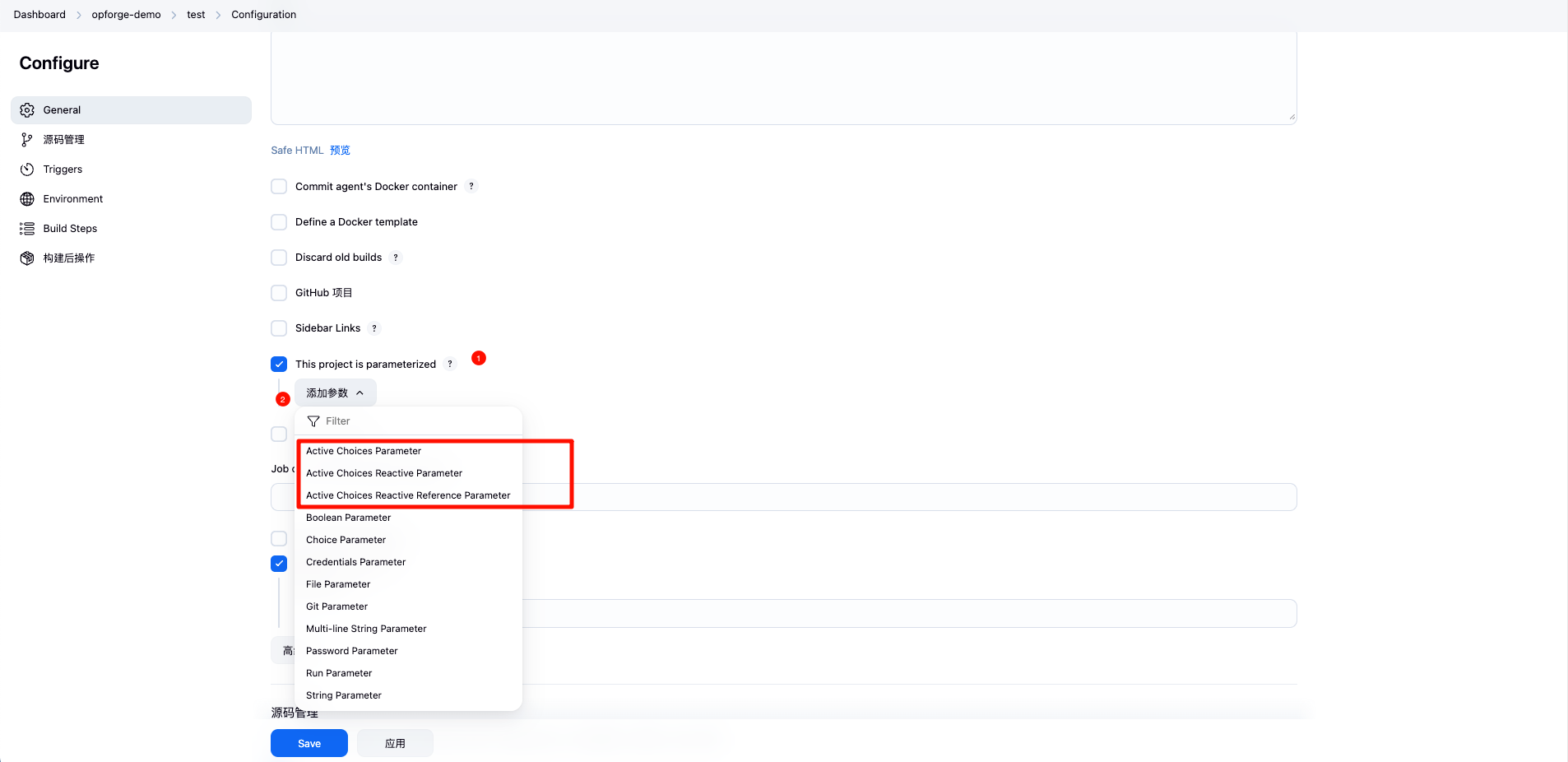Click the General gear icon in sidebar
1568x762 pixels.
click(x=27, y=110)
